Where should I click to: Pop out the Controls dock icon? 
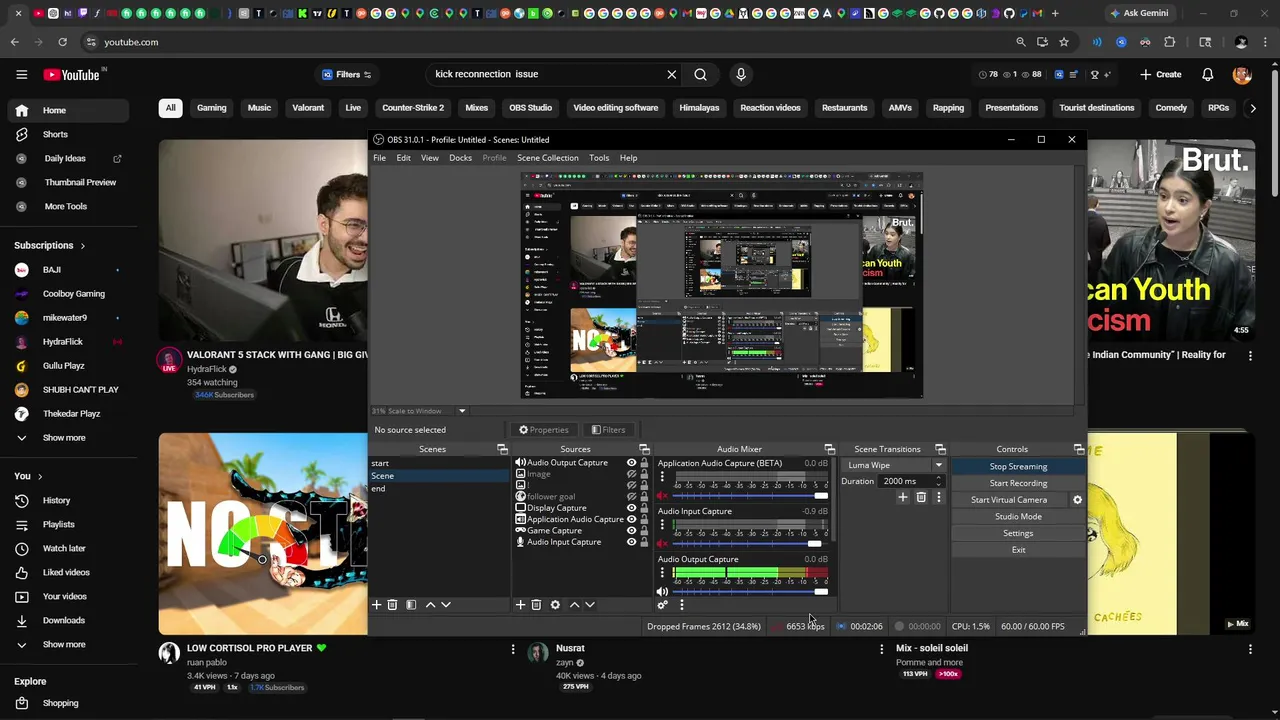(1078, 449)
